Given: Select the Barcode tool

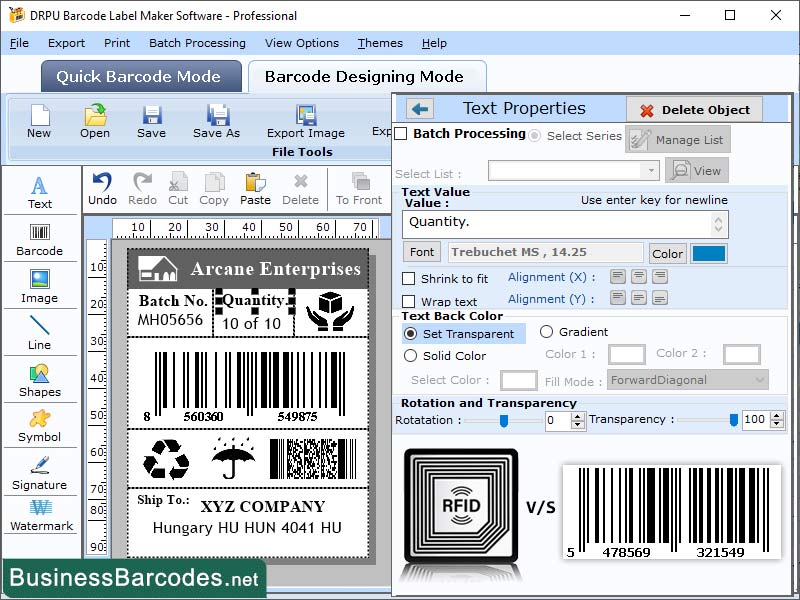Looking at the screenshot, I should pos(40,240).
